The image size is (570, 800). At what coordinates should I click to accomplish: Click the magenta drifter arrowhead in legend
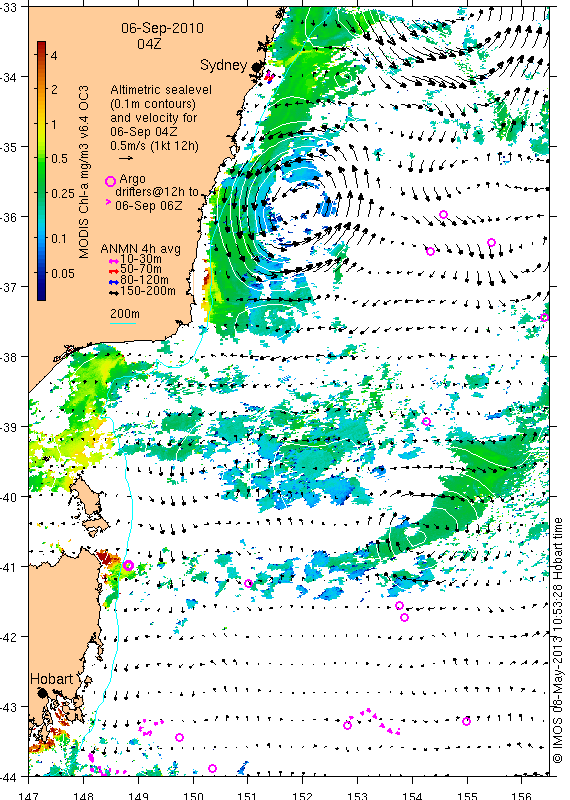(108, 202)
